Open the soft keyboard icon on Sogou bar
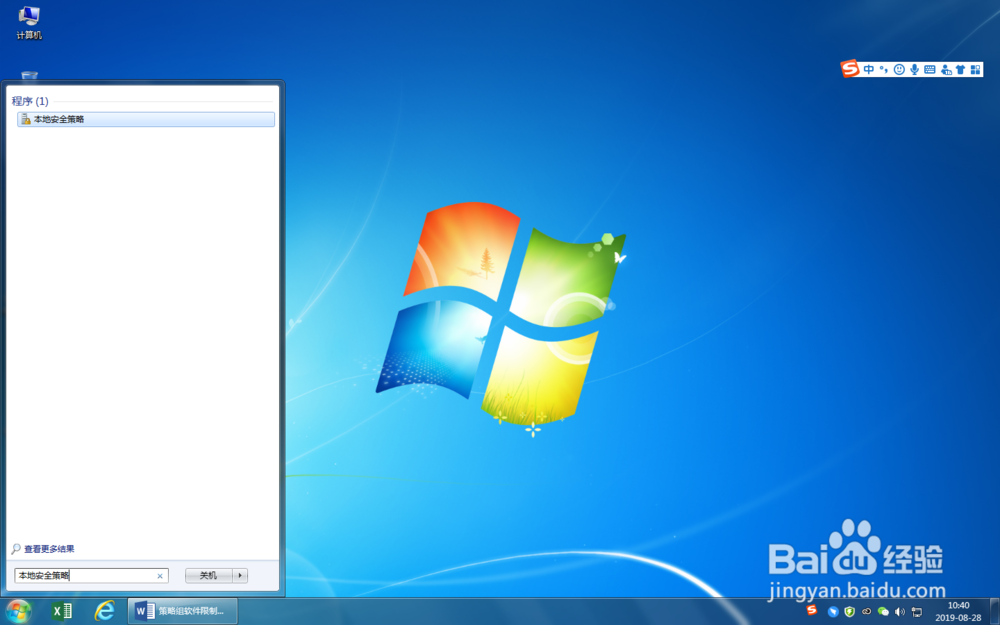The height and width of the screenshot is (625, 1000). [x=930, y=70]
